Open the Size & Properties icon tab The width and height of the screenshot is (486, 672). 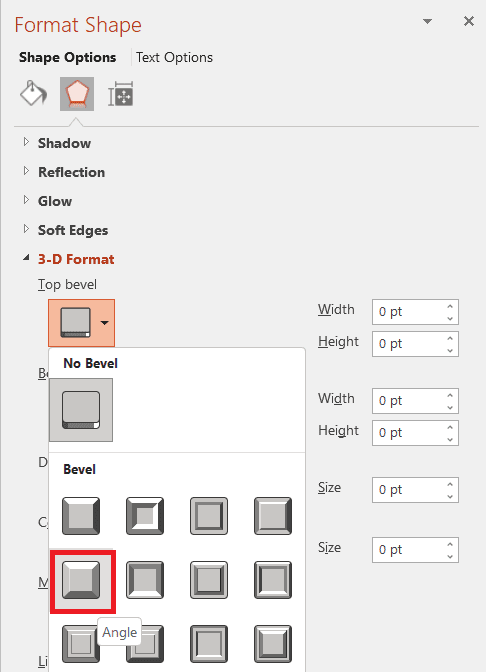tap(120, 94)
